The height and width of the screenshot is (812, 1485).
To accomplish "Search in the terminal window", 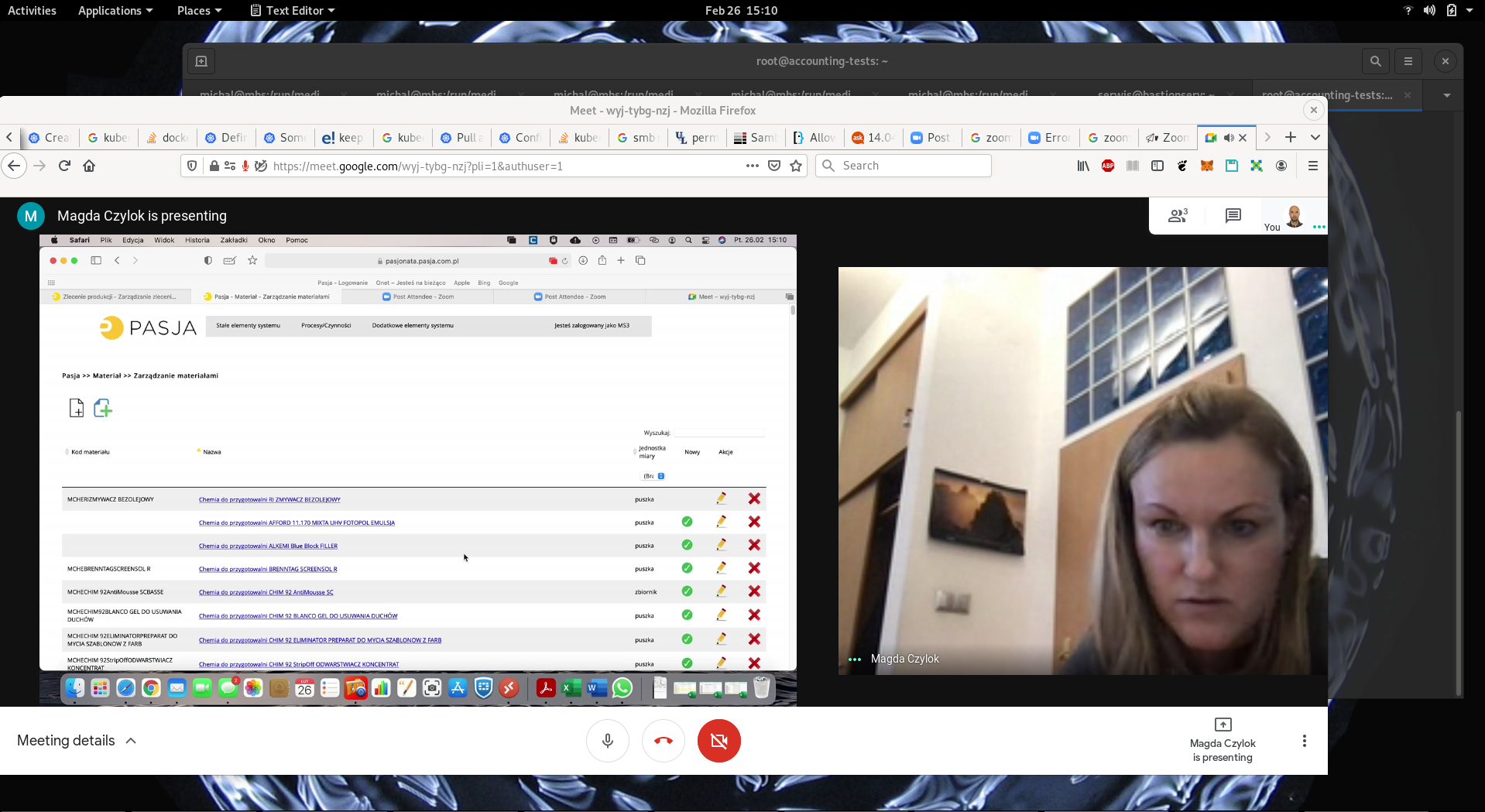I will (1375, 61).
